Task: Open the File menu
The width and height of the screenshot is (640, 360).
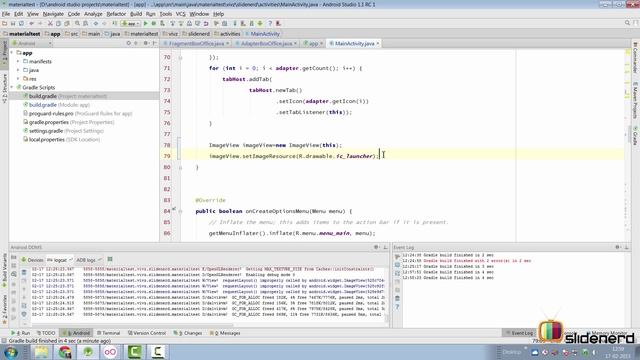Action: click(6, 14)
